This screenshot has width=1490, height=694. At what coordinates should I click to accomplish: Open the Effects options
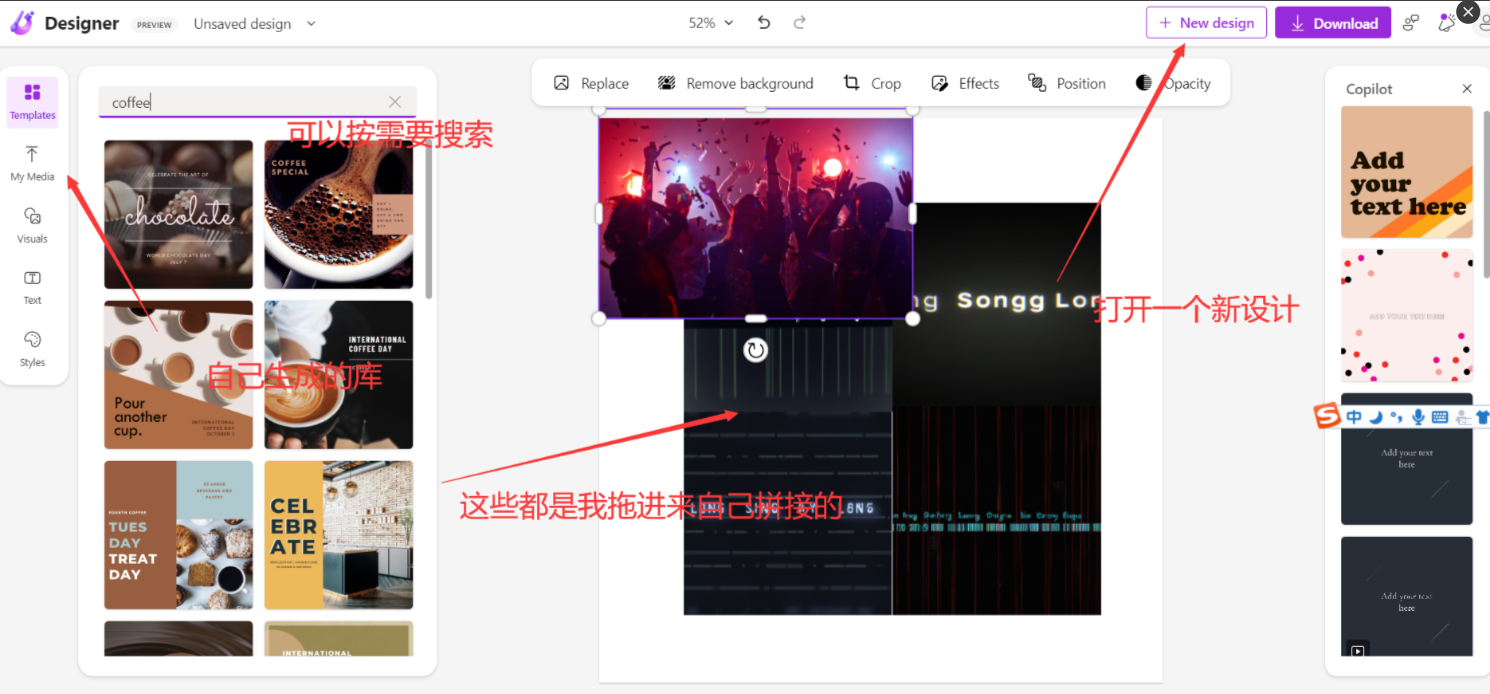coord(964,83)
